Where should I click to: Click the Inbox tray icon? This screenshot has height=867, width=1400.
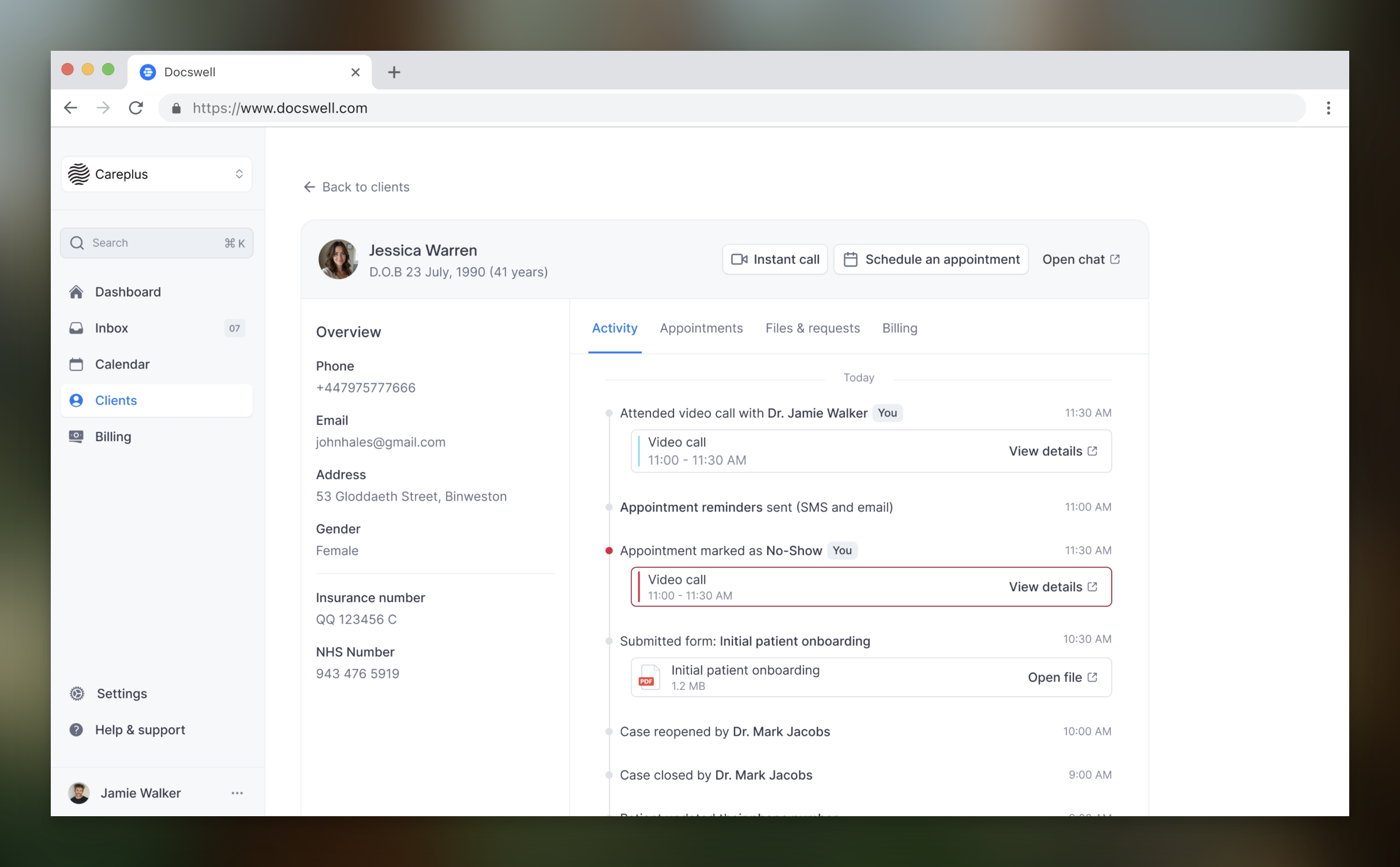point(76,328)
